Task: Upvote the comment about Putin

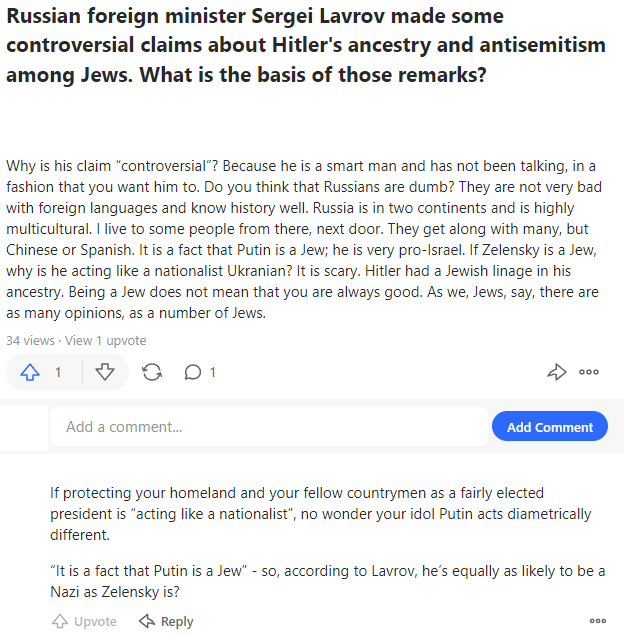Action: pyautogui.click(x=84, y=621)
